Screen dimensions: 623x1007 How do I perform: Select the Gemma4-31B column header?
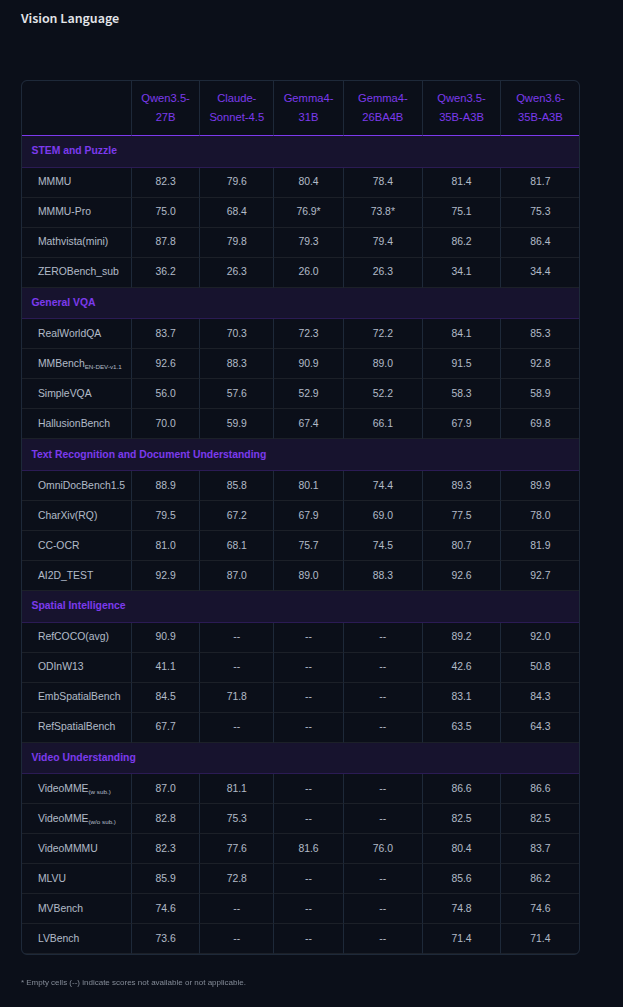coord(308,108)
